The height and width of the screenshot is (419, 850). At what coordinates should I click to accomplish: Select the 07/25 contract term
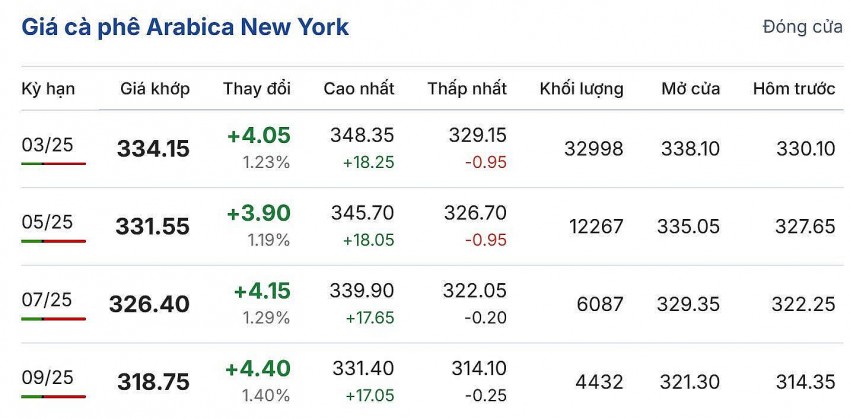[47, 300]
